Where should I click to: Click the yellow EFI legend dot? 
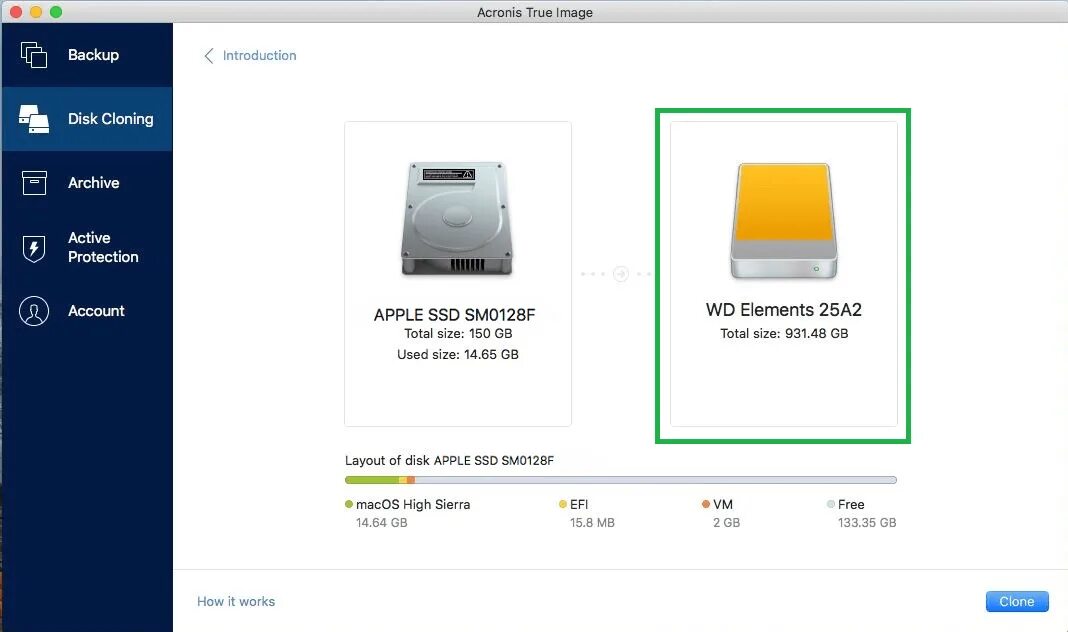point(563,505)
